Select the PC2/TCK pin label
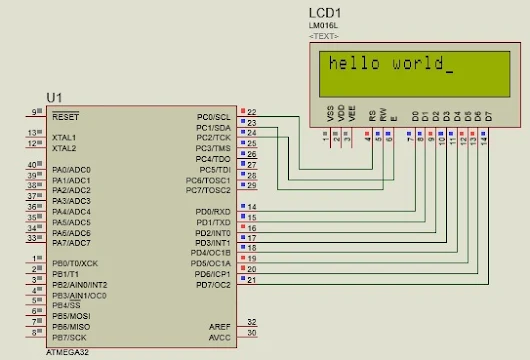The height and width of the screenshot is (360, 530). pyautogui.click(x=213, y=138)
